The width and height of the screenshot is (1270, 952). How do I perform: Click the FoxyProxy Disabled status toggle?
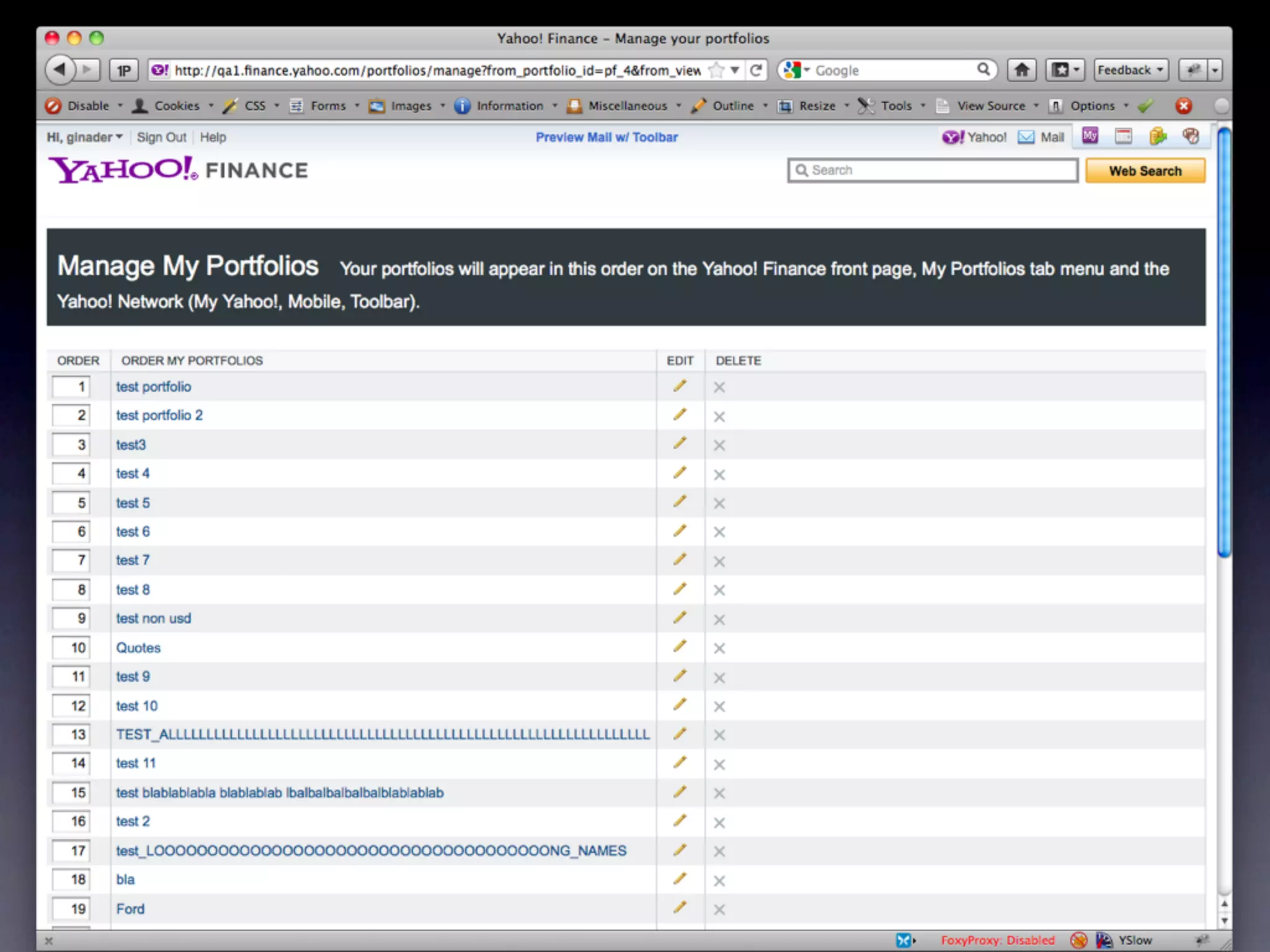click(x=997, y=940)
